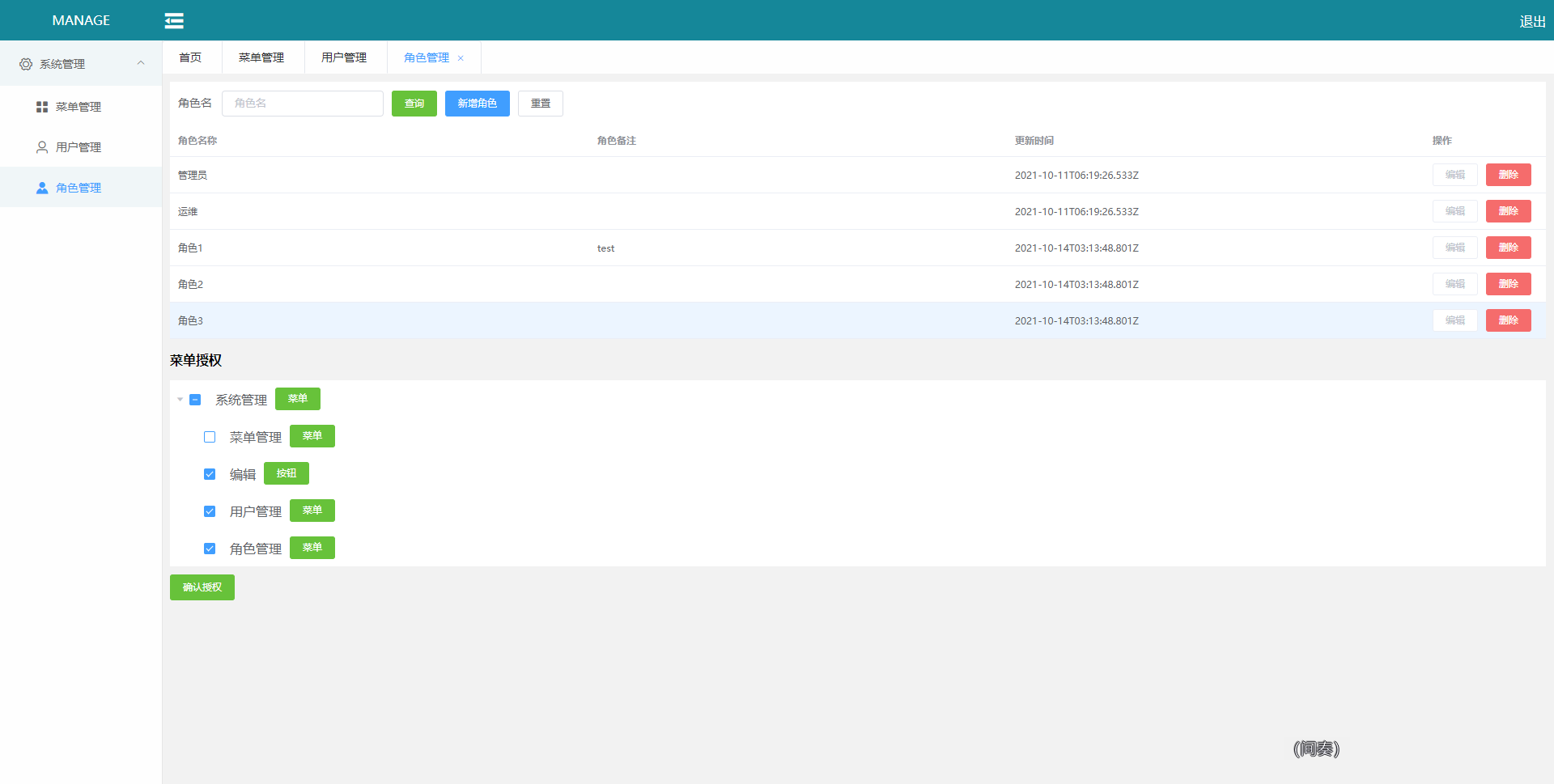Click the 用户管理 tree label
Image resolution: width=1554 pixels, height=784 pixels.
tap(256, 511)
